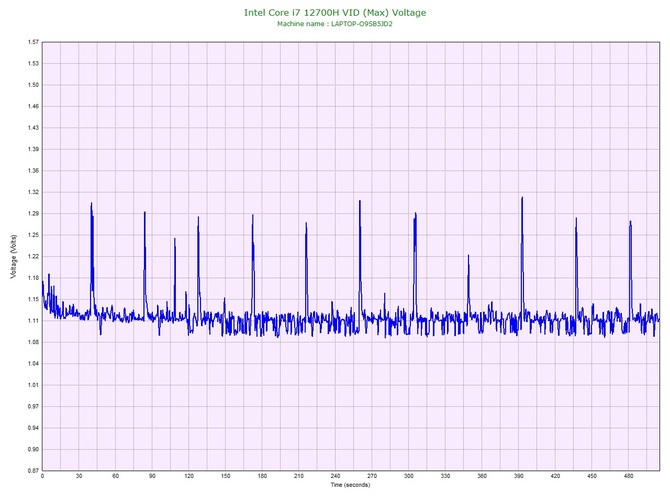The height and width of the screenshot is (502, 670).
Task: Click the 1.15 voltage axis label
Action: pos(33,299)
